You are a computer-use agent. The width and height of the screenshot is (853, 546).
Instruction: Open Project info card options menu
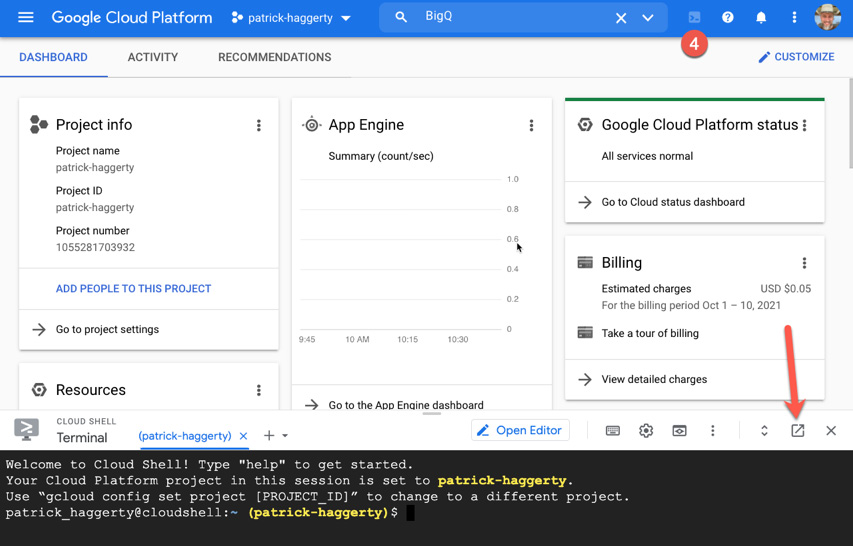[x=259, y=126]
